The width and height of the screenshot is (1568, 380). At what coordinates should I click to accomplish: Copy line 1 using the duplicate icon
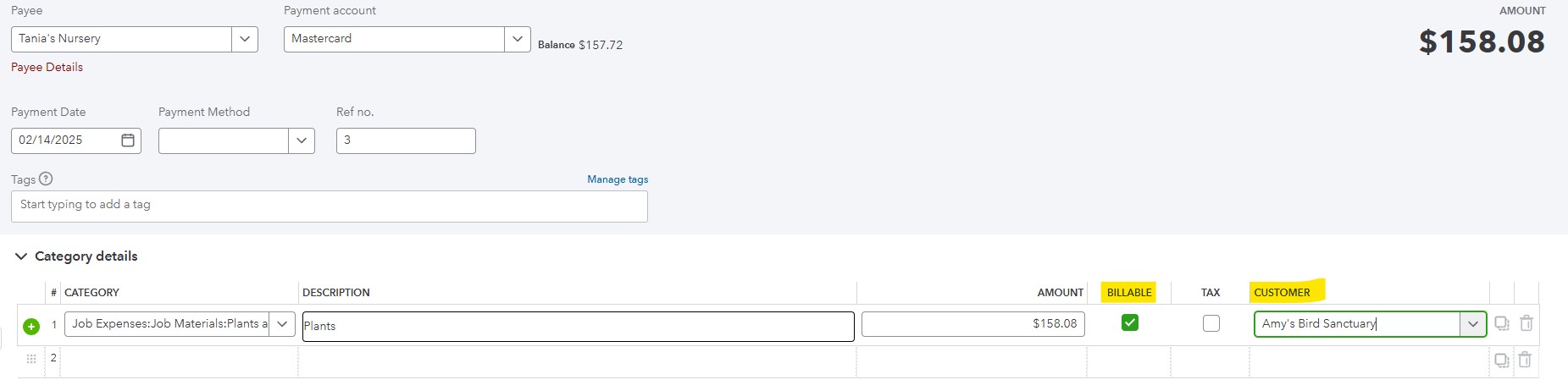1502,323
